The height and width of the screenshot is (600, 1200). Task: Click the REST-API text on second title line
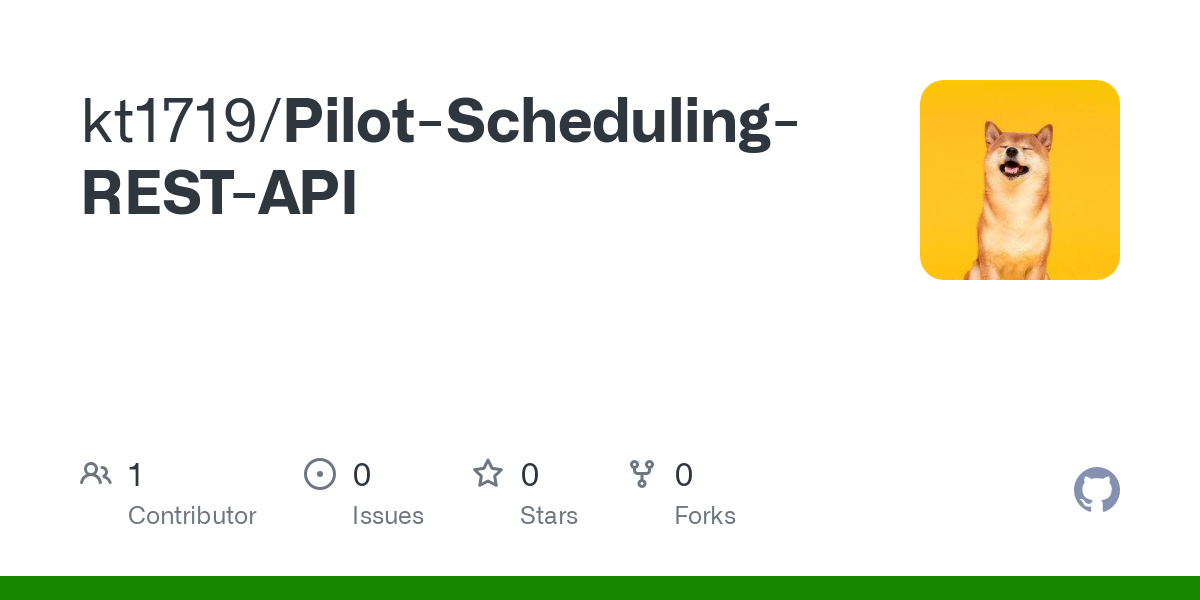coord(219,194)
